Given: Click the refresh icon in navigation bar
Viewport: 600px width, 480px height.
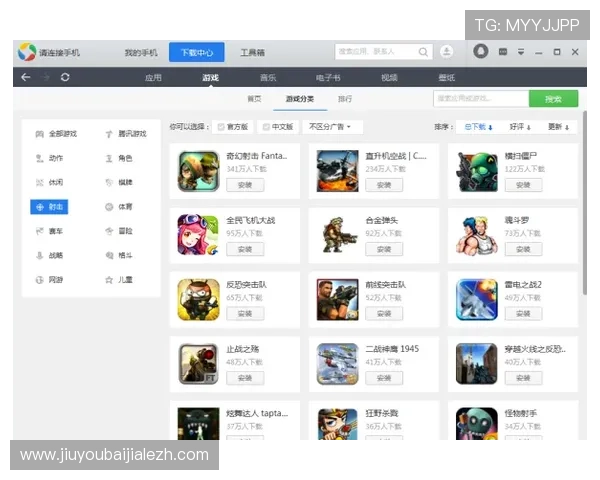Looking at the screenshot, I should (x=65, y=77).
